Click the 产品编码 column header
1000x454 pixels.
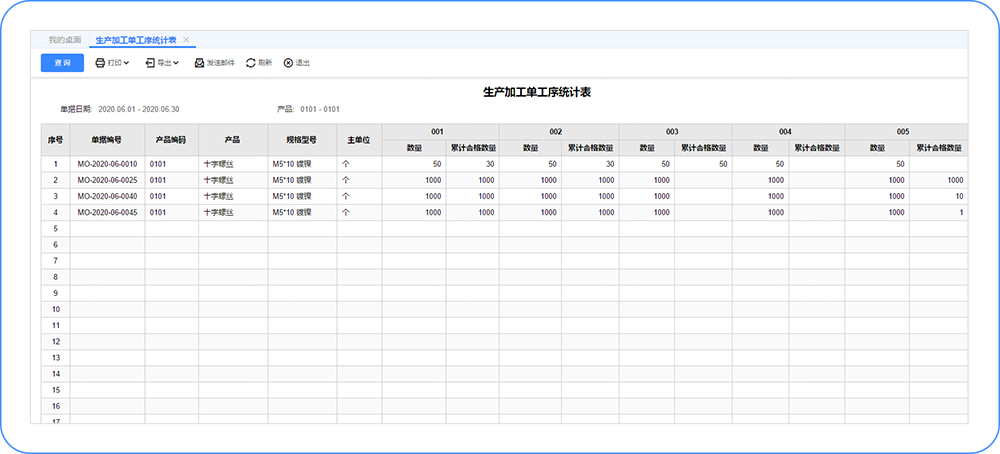pos(171,140)
